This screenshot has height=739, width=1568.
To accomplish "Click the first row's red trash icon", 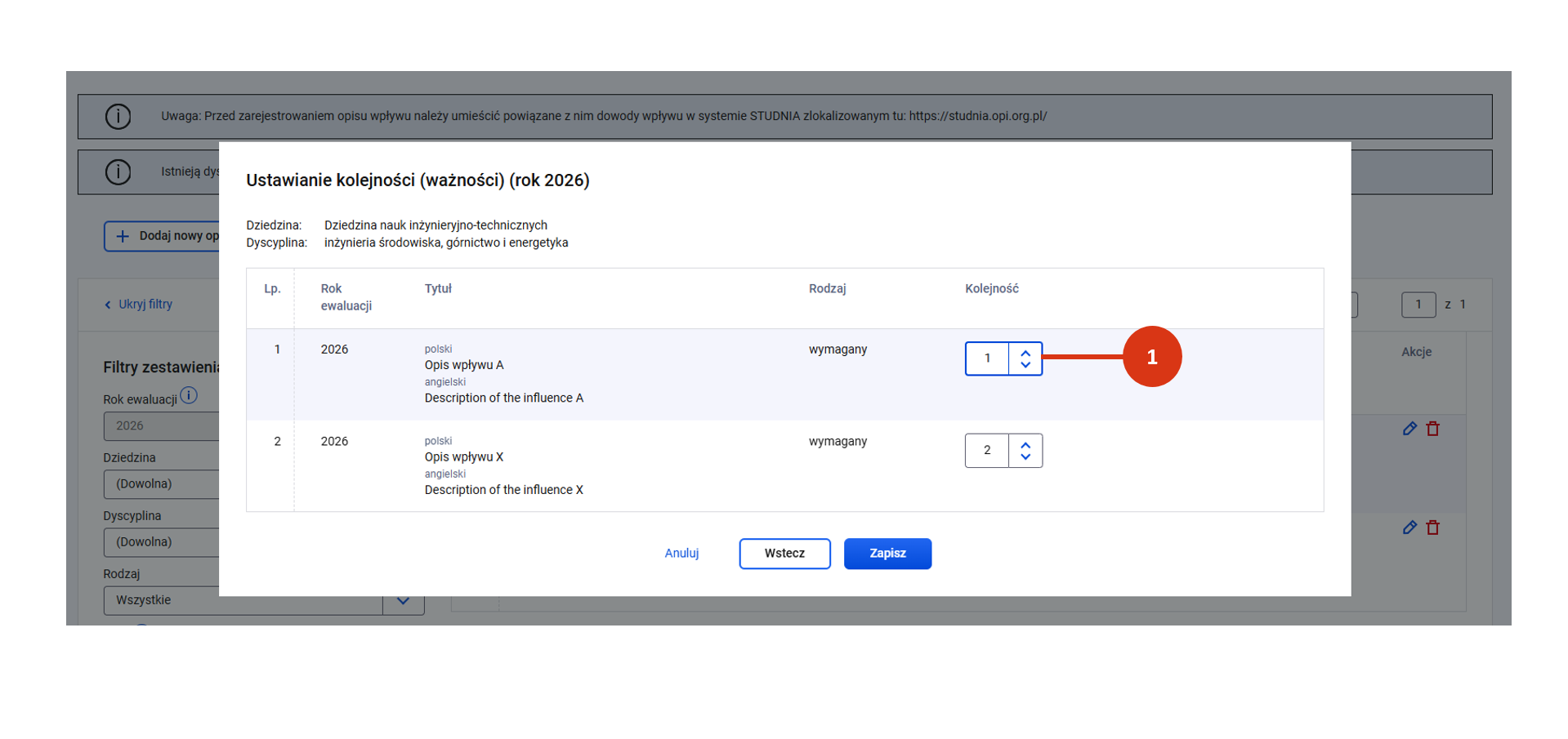I will tap(1432, 429).
